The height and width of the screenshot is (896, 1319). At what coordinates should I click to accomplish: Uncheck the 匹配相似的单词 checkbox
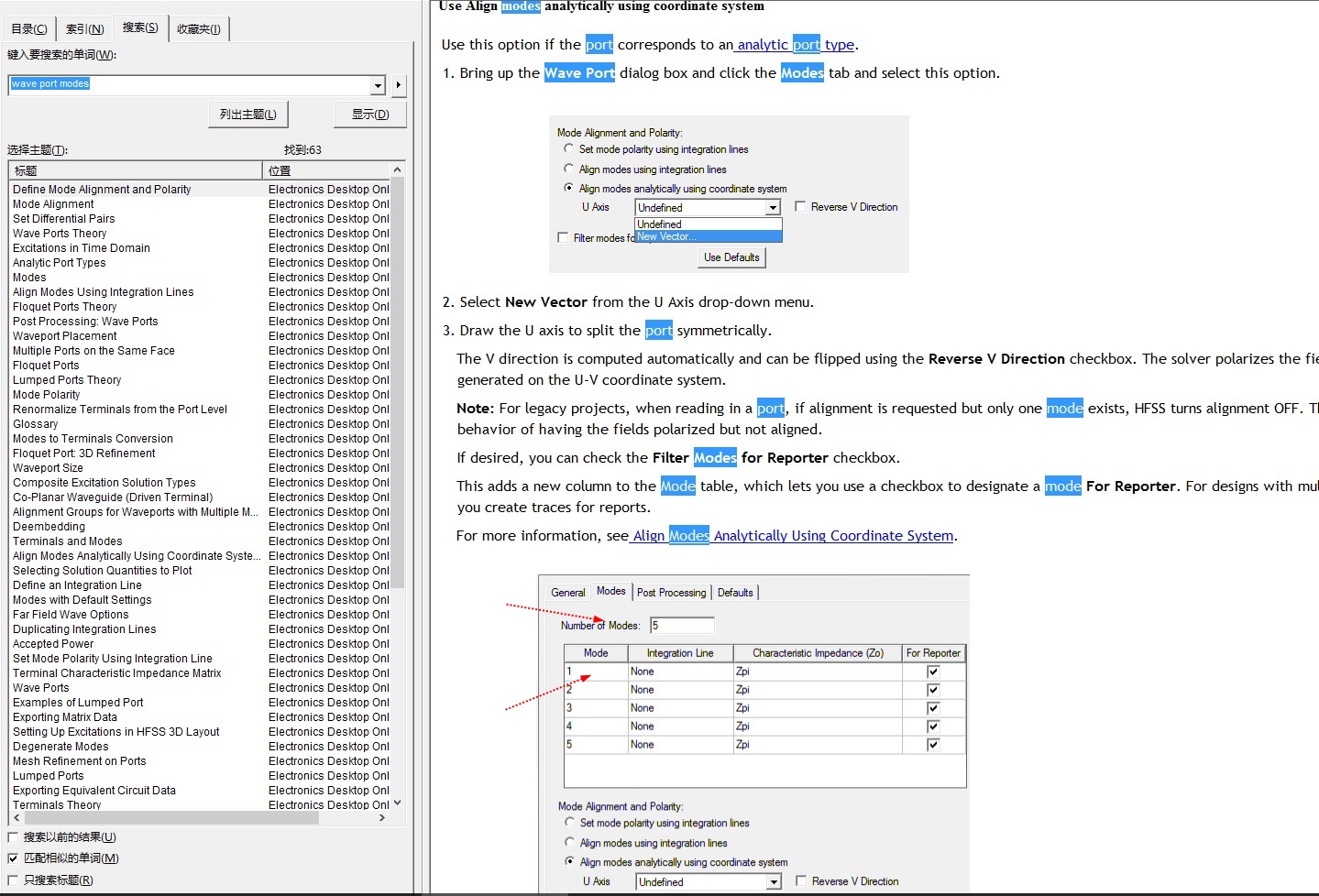coord(13,858)
